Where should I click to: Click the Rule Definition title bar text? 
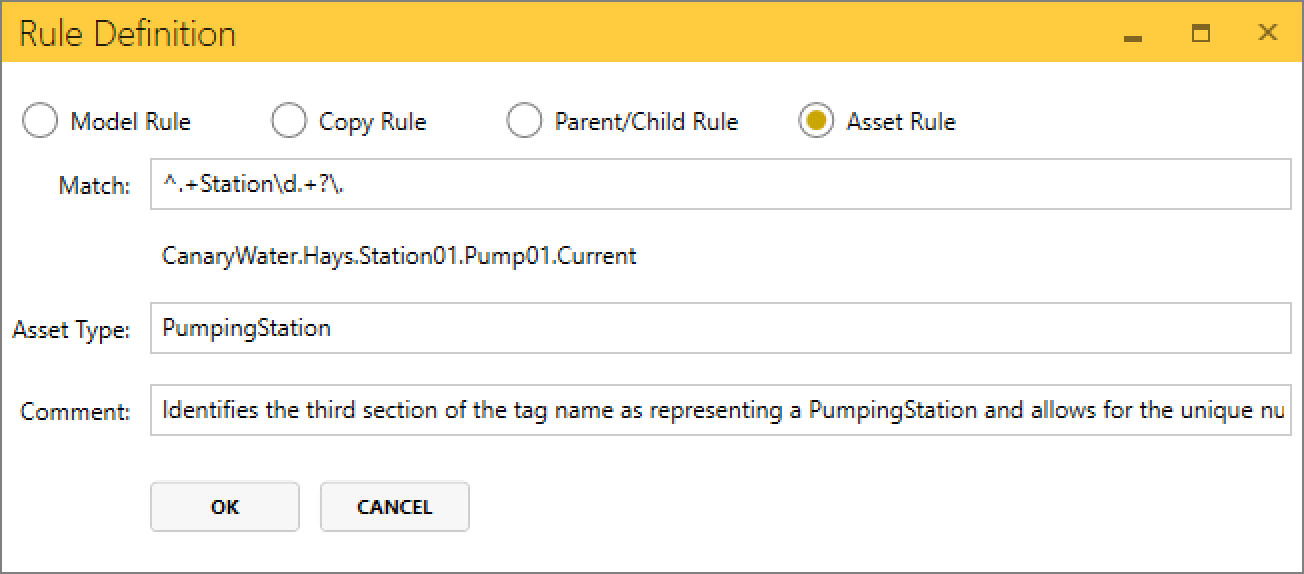tap(128, 34)
